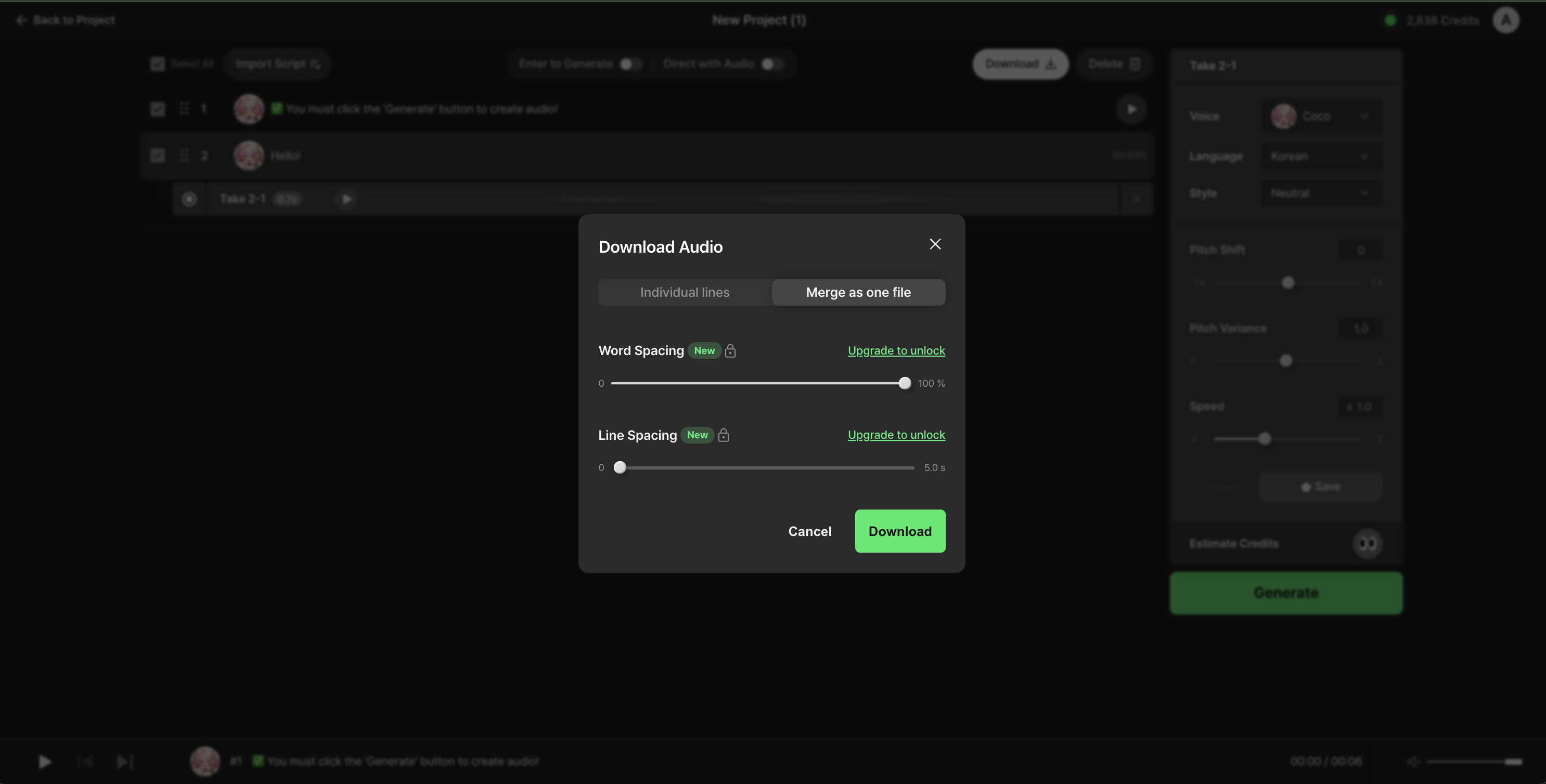Play from the bottom player bar
Screen dimensions: 1546x784
44,761
